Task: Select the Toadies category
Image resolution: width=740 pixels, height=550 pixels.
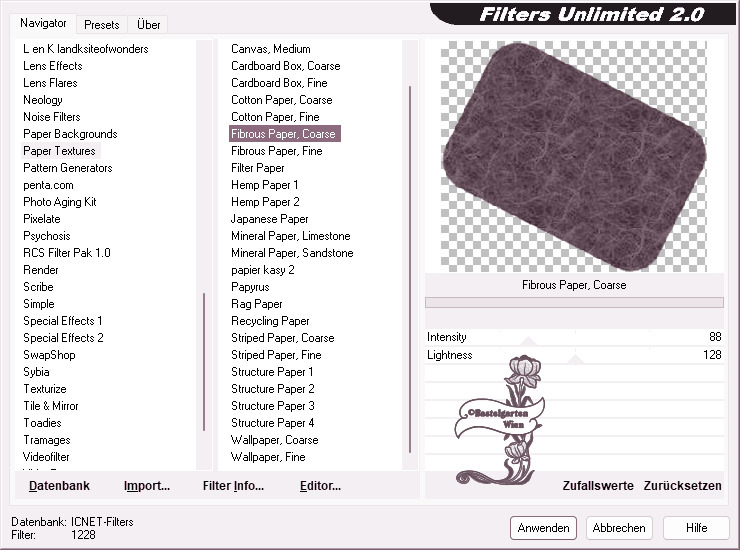Action: tap(42, 423)
